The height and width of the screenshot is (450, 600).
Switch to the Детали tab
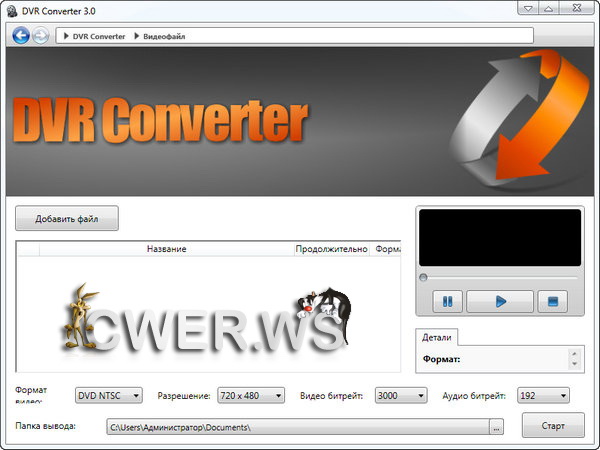pos(437,338)
